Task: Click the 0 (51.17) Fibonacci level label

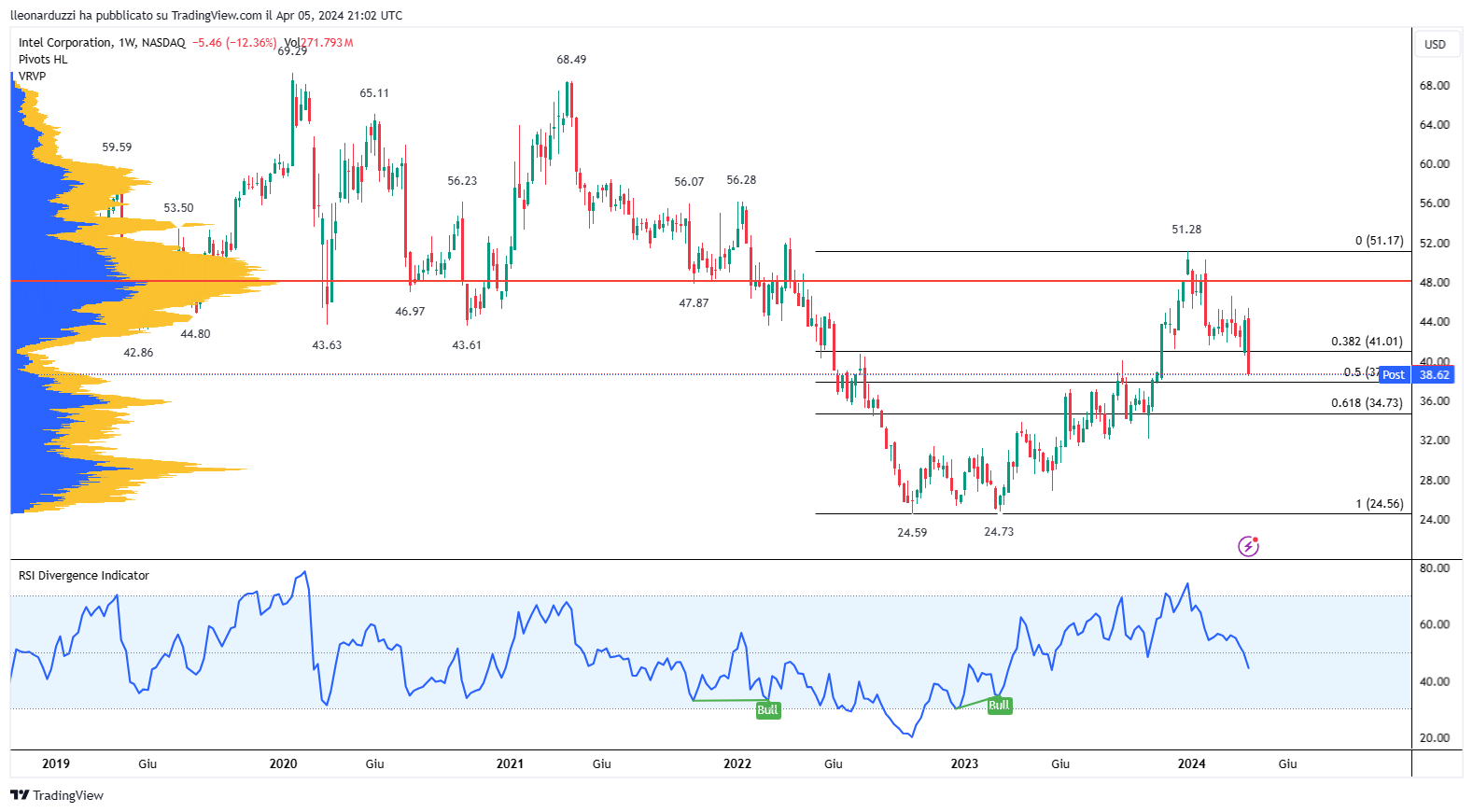Action: [x=1379, y=240]
